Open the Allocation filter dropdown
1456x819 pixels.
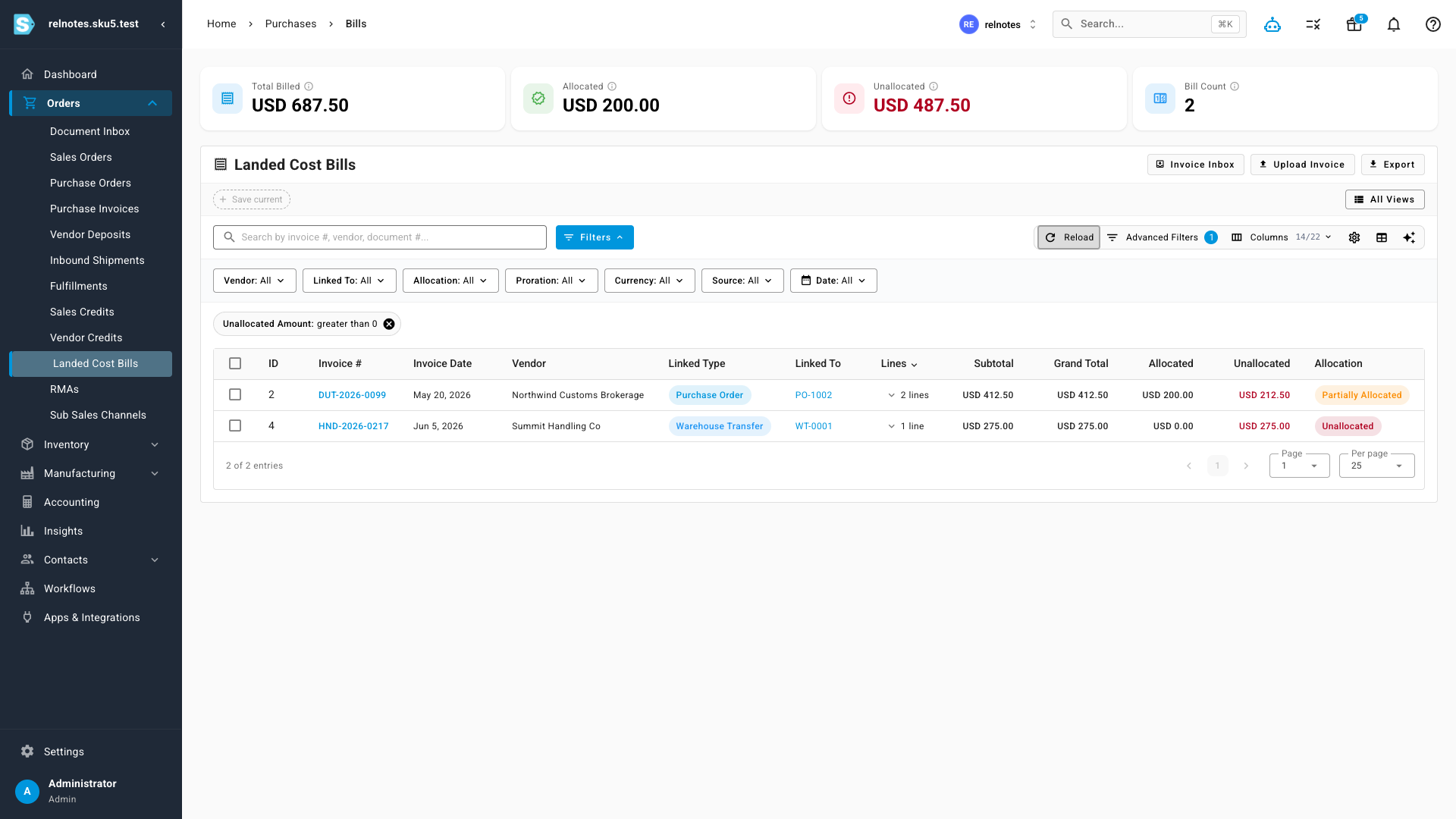tap(450, 281)
